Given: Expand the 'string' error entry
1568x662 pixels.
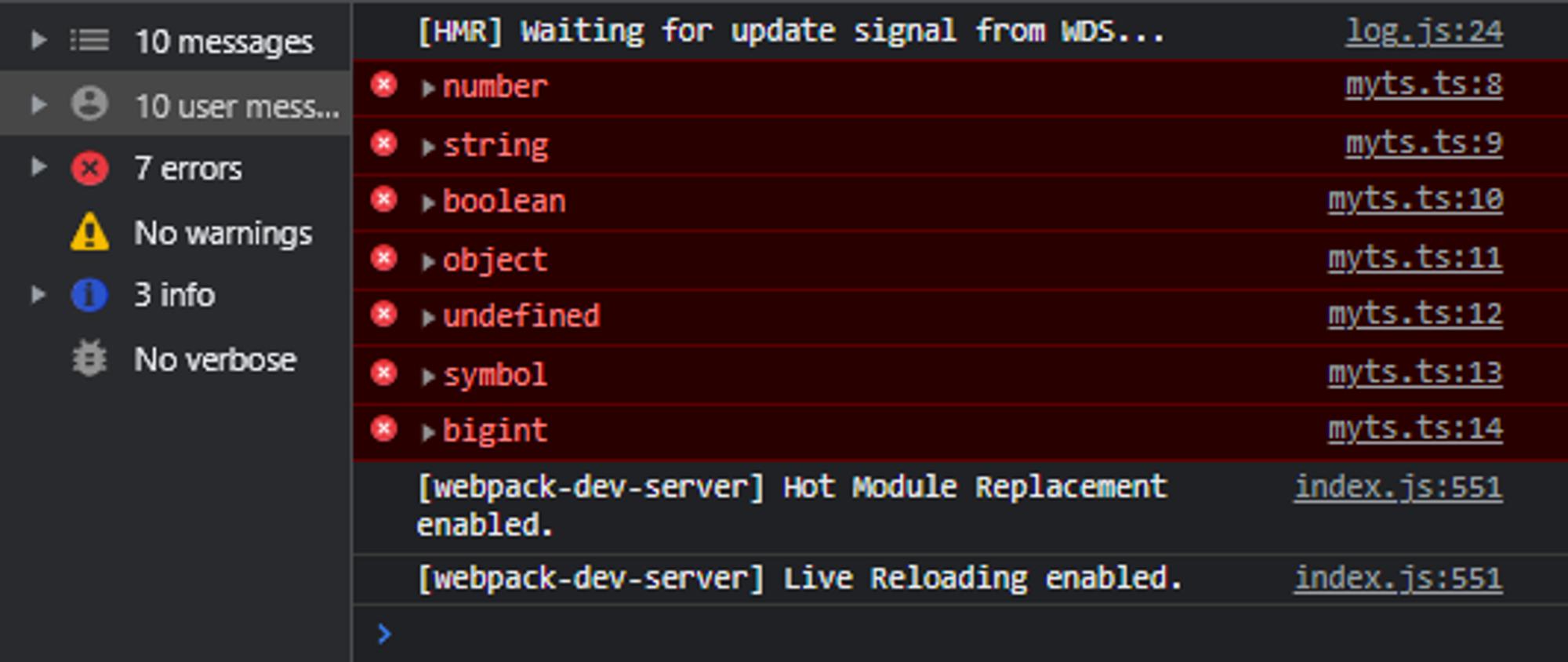Looking at the screenshot, I should (428, 147).
